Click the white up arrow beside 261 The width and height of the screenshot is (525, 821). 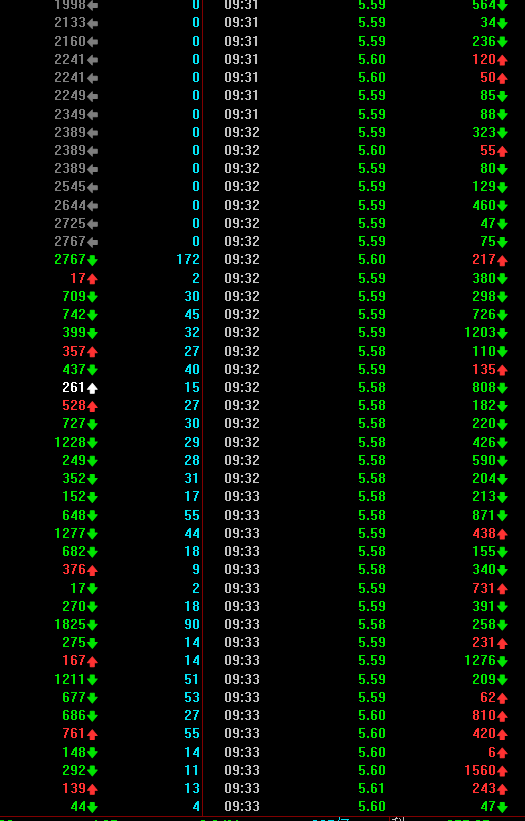coord(92,388)
